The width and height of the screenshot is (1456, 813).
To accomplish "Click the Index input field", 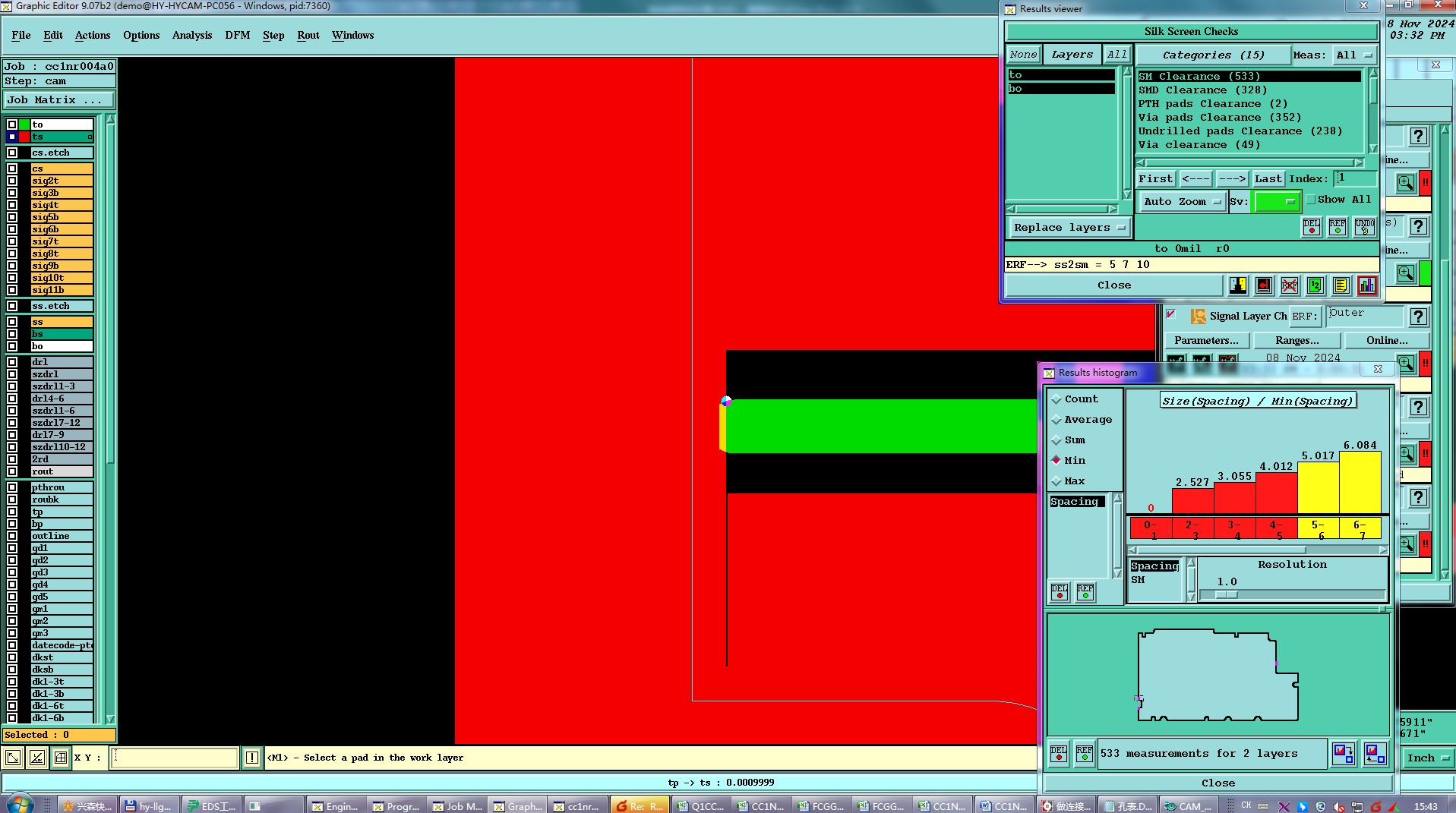I will coord(1356,178).
